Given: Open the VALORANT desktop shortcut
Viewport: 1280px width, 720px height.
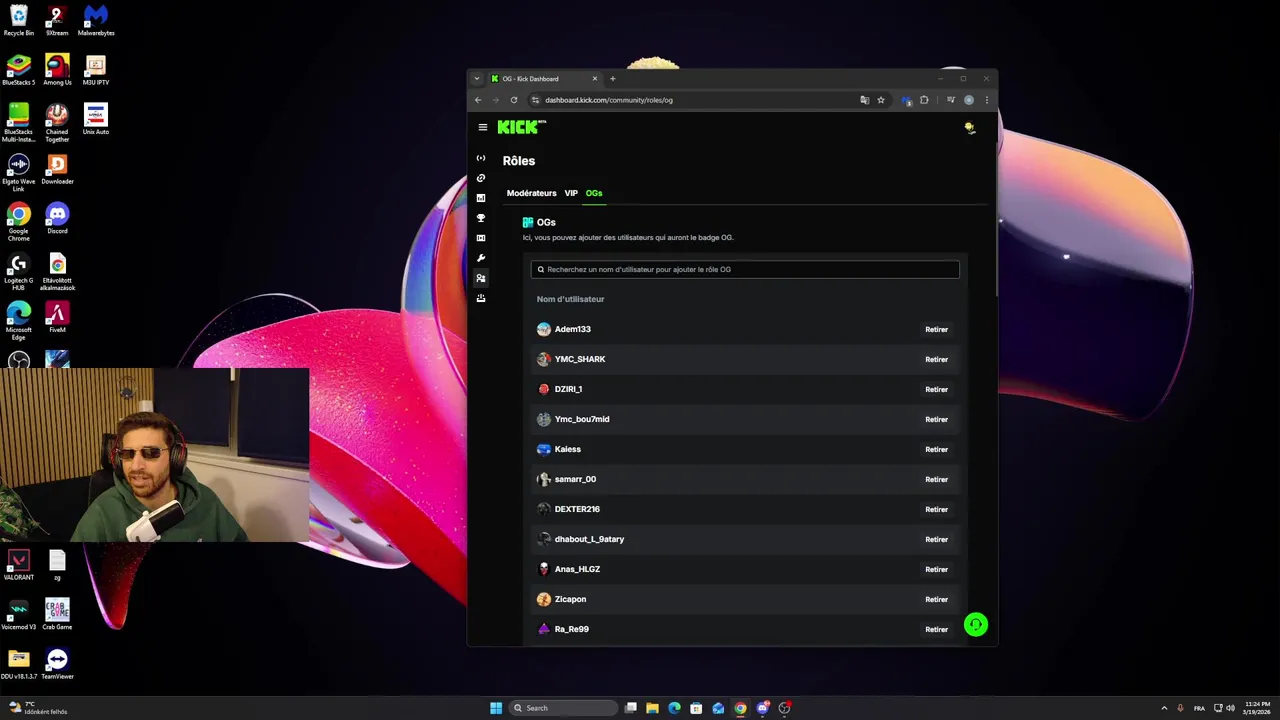Looking at the screenshot, I should pos(18,565).
